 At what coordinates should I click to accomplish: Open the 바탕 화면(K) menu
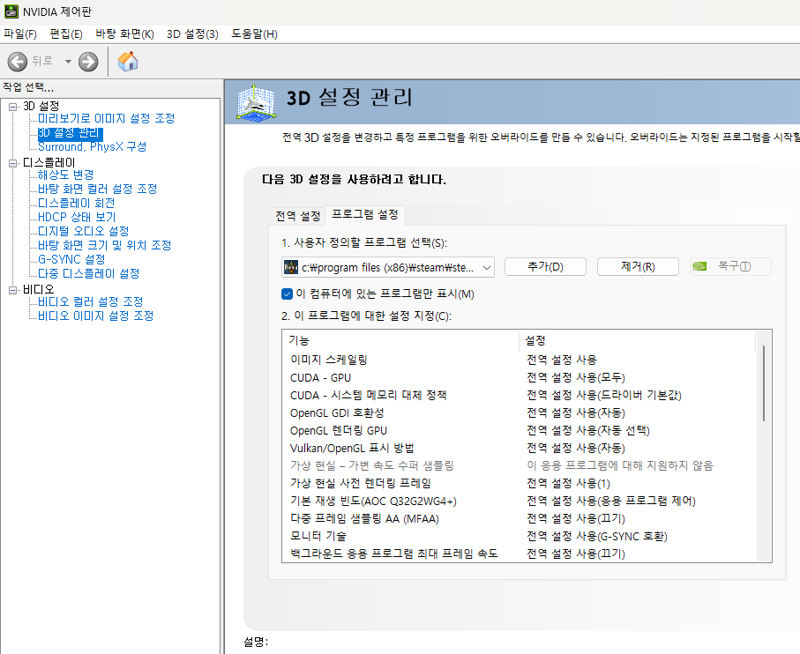click(x=124, y=34)
